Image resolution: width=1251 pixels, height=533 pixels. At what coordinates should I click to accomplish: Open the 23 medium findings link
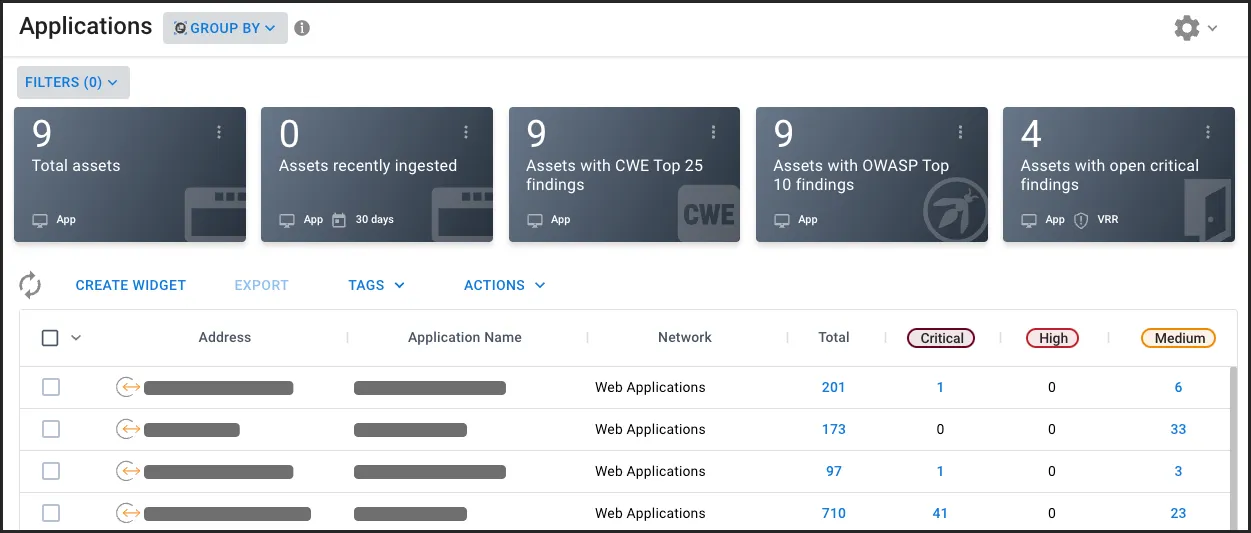(x=1178, y=513)
